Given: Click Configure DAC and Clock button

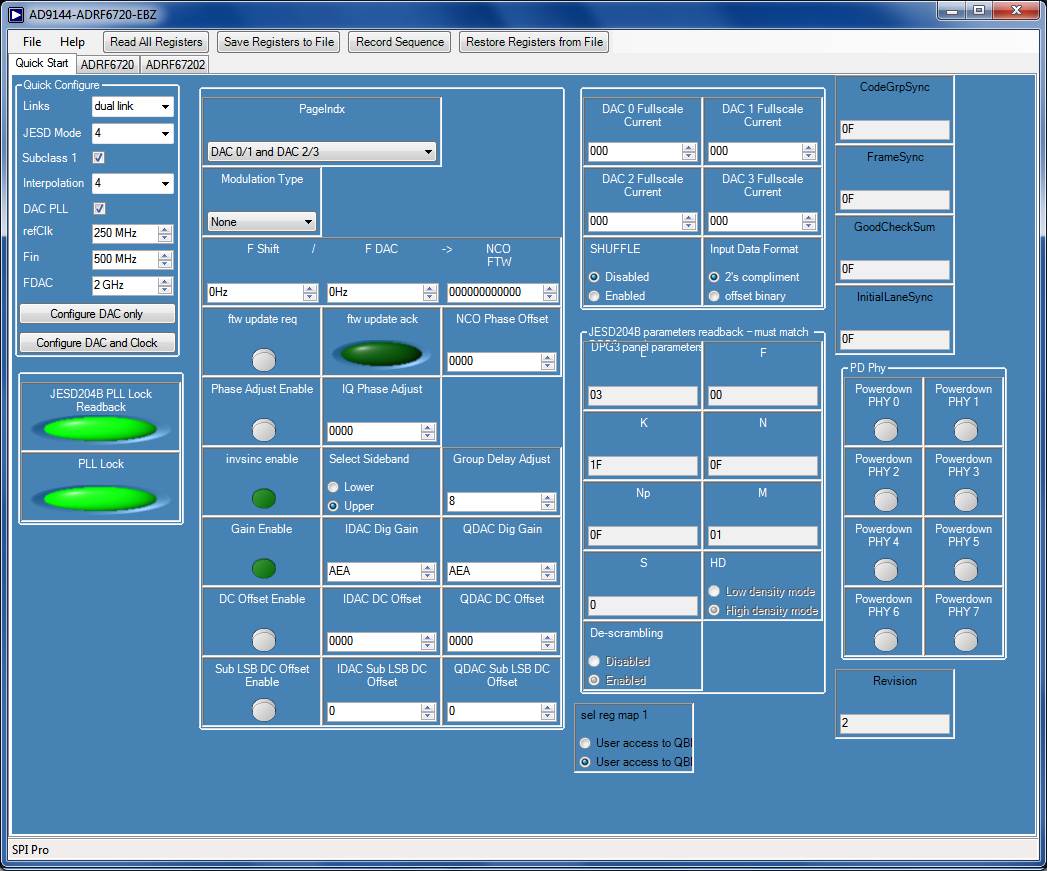Looking at the screenshot, I should 97,342.
